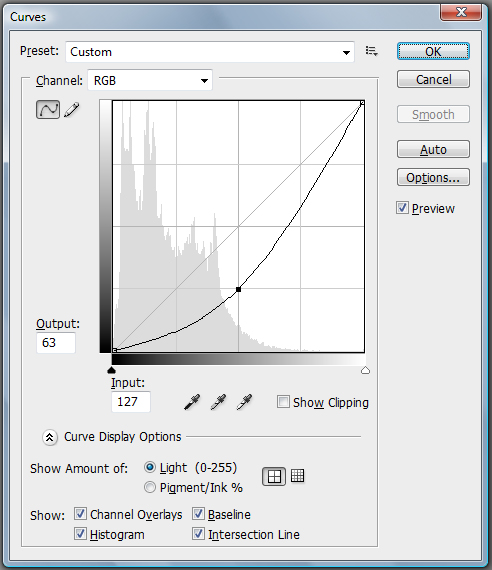Pick the black point eyedropper
The image size is (492, 570).
point(192,402)
